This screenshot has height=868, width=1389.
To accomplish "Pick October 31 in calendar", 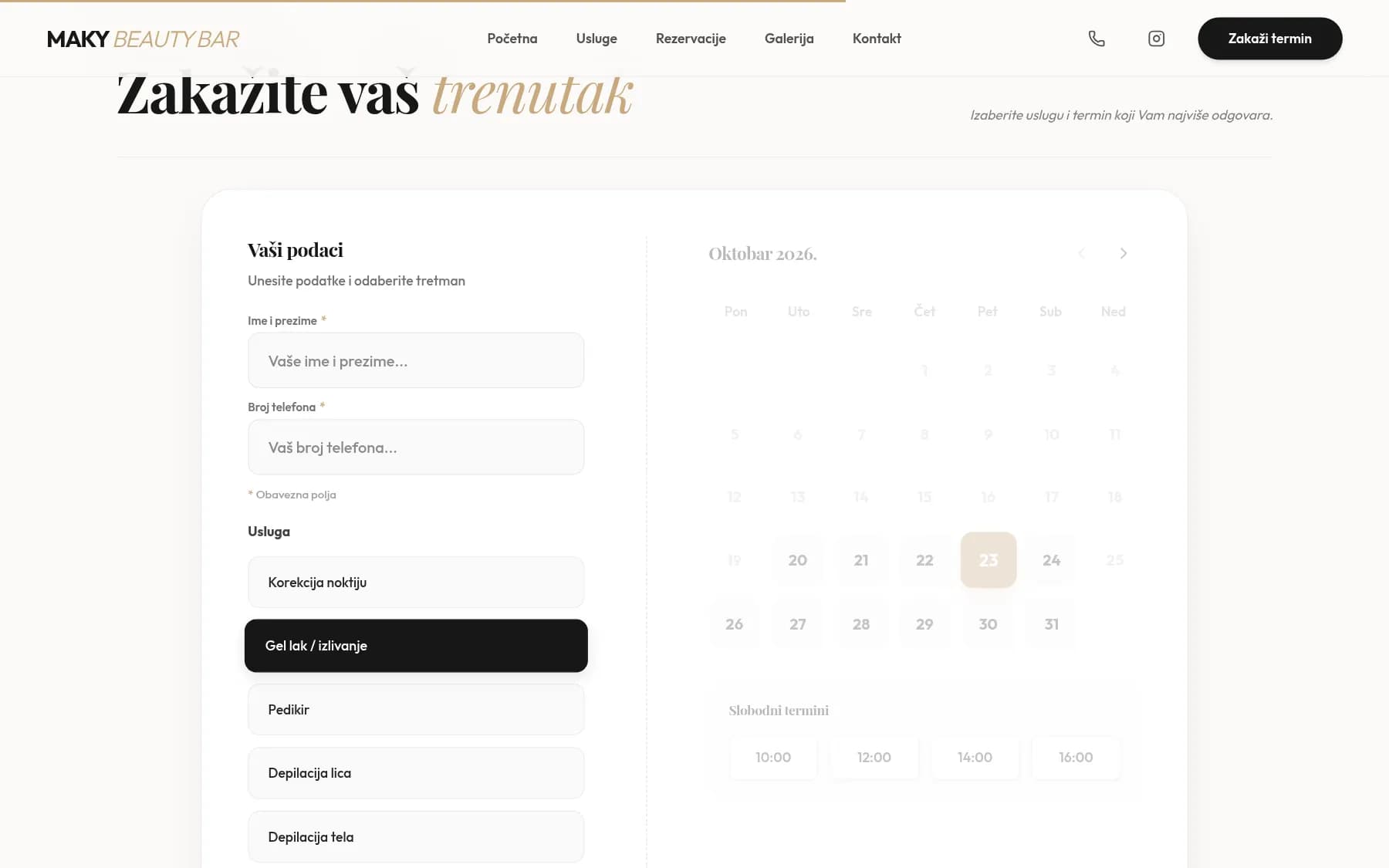I will pos(1052,624).
